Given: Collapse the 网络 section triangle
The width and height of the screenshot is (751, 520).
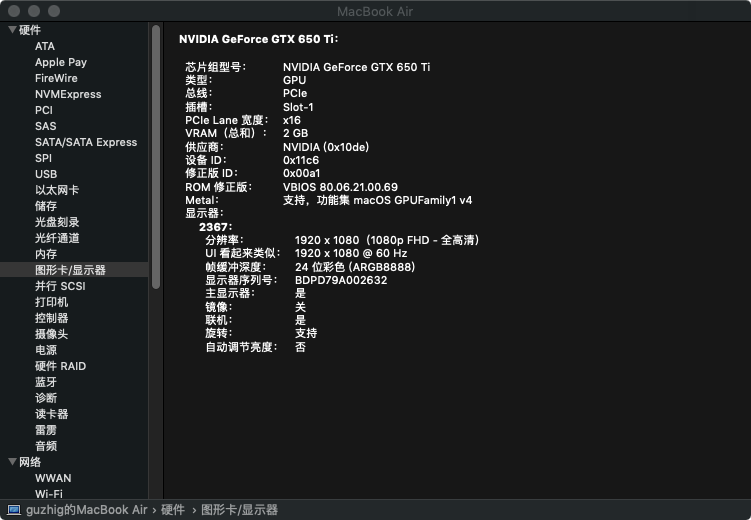Looking at the screenshot, I should tap(12, 462).
